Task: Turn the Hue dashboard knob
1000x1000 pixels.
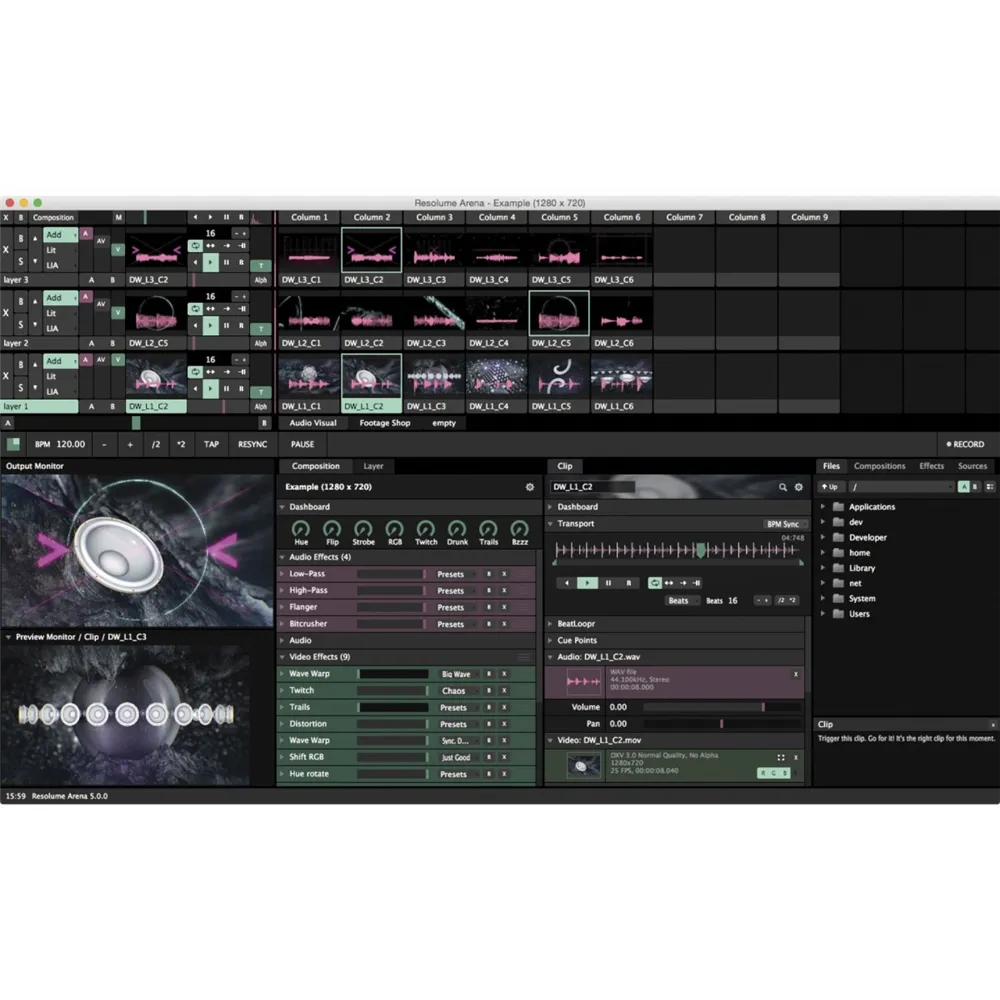Action: point(301,528)
